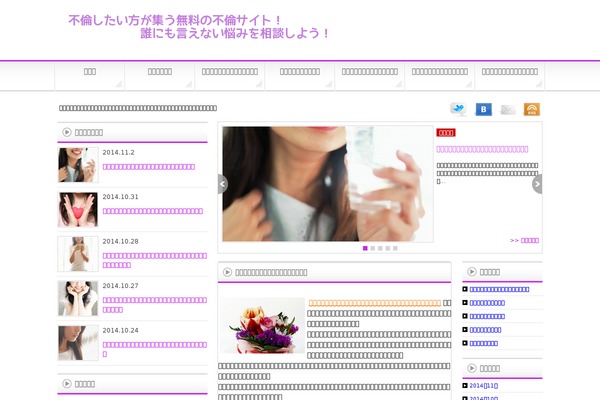The image size is (600, 400).
Task: Open the post title link dated 2014.11.2
Action: tap(149, 167)
